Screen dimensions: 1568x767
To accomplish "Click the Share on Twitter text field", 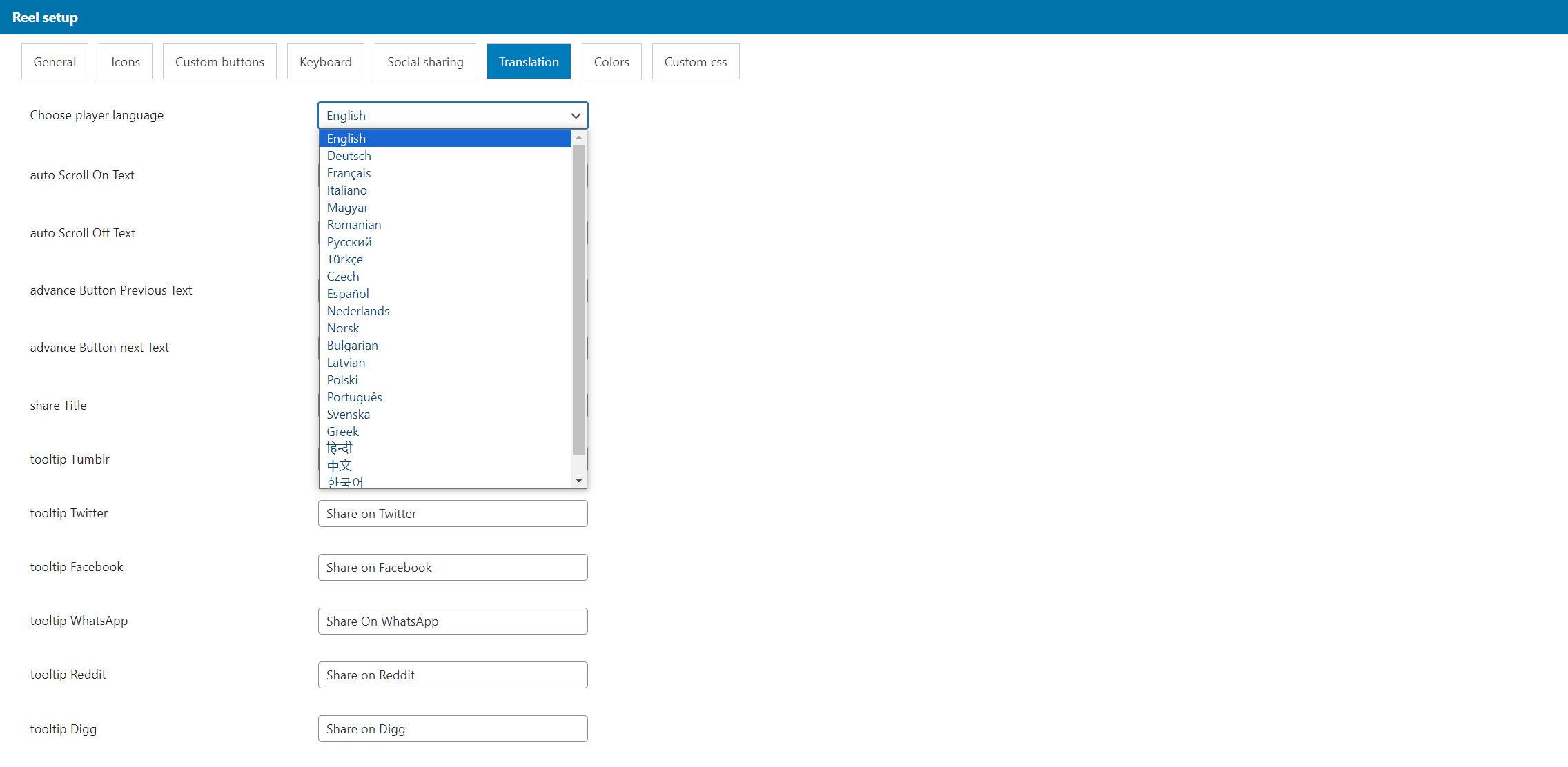I will click(x=453, y=514).
